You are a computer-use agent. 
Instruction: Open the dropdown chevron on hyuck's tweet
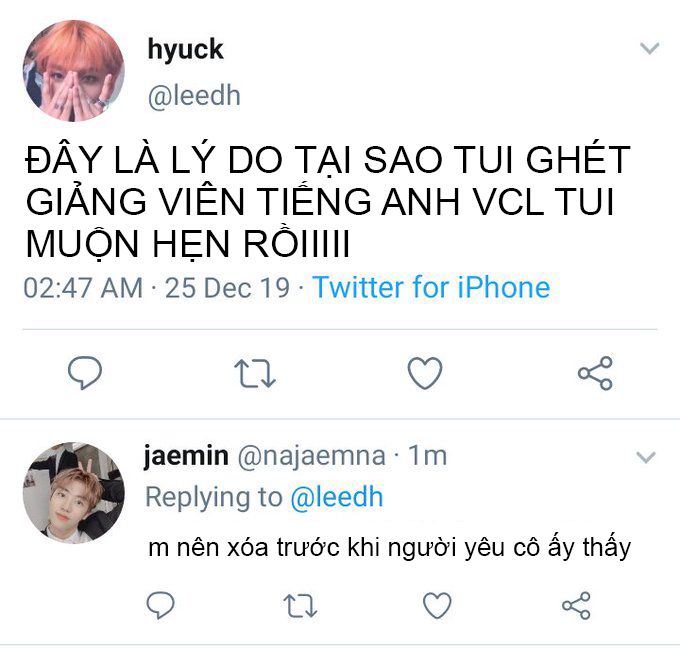pos(649,48)
